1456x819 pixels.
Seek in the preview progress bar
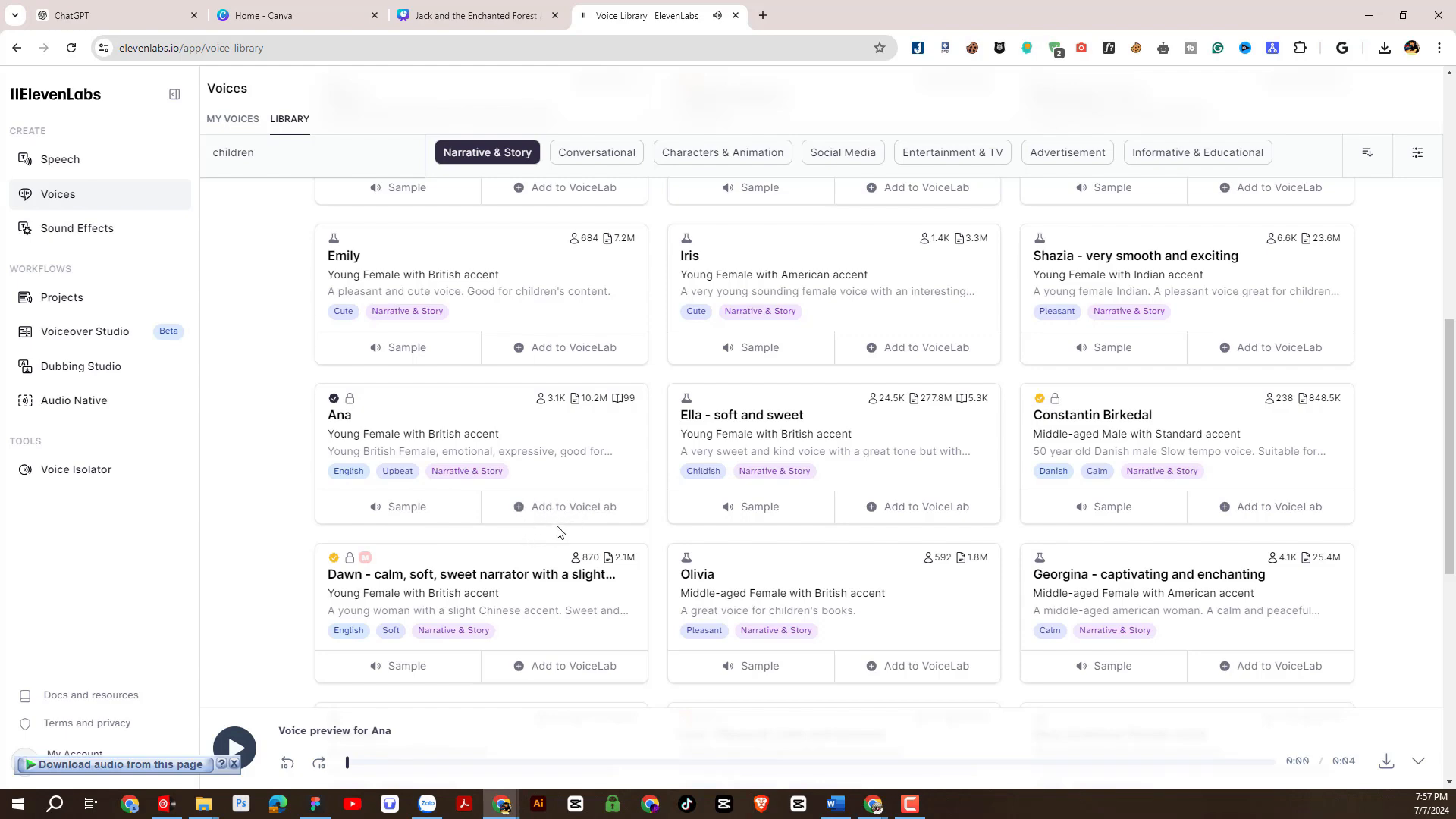[811, 761]
